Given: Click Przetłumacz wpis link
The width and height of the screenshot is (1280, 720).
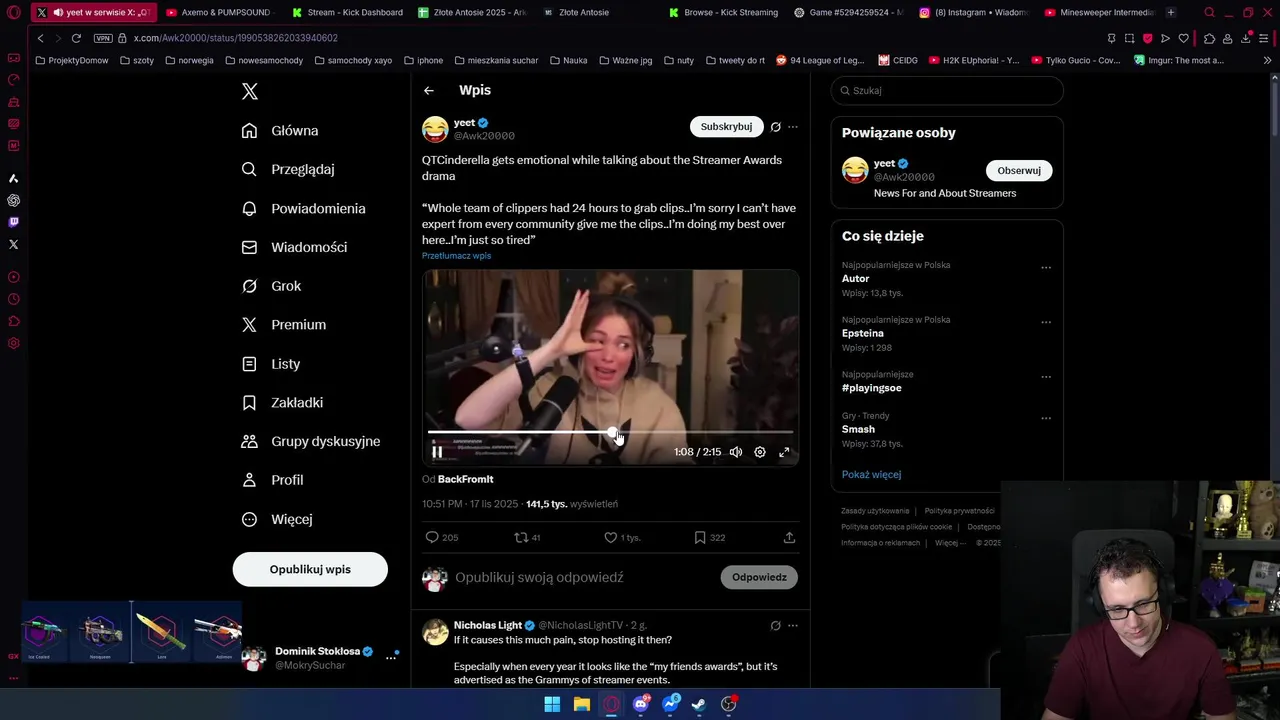Looking at the screenshot, I should click(x=456, y=256).
